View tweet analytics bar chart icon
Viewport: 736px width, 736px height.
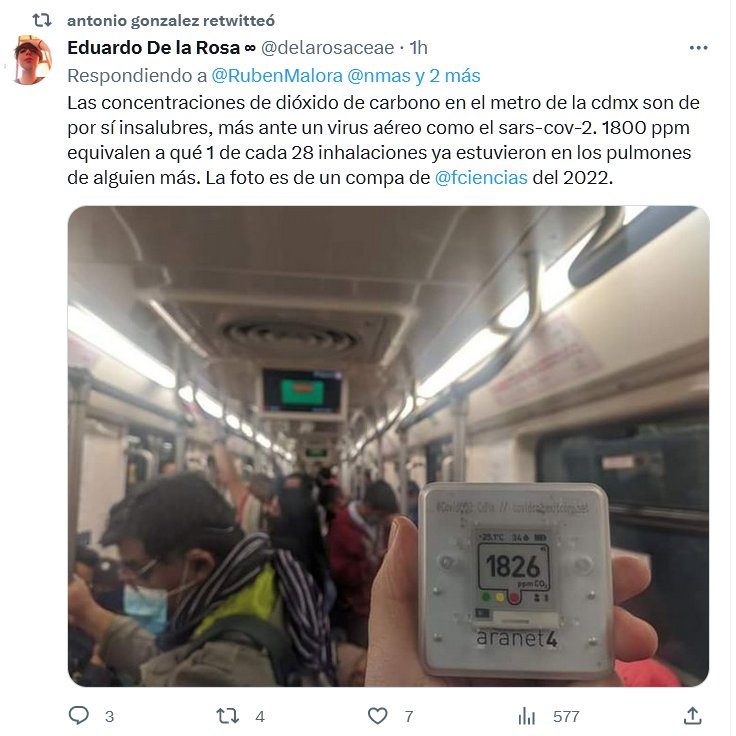click(x=527, y=716)
